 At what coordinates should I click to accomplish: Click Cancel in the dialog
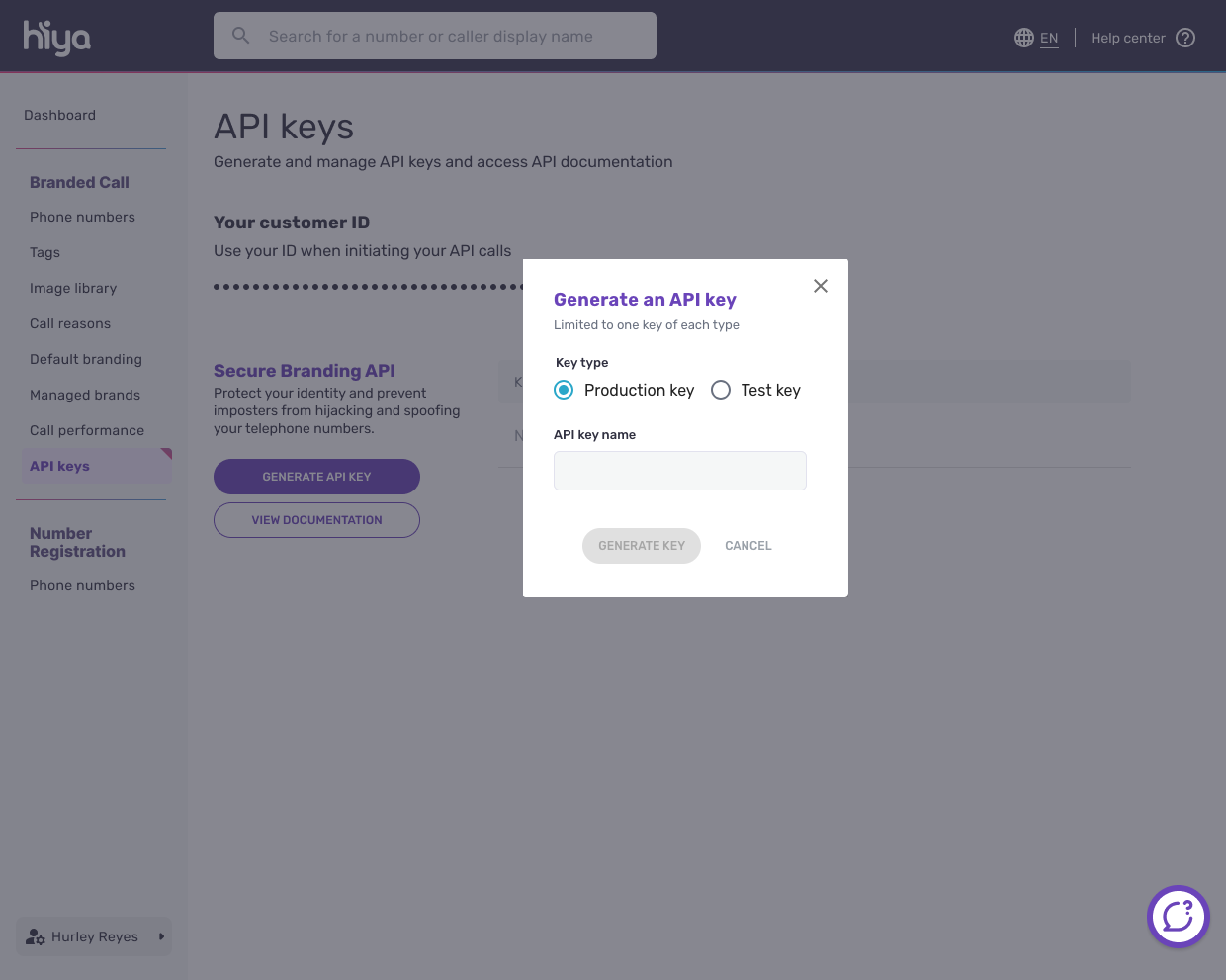tap(747, 546)
